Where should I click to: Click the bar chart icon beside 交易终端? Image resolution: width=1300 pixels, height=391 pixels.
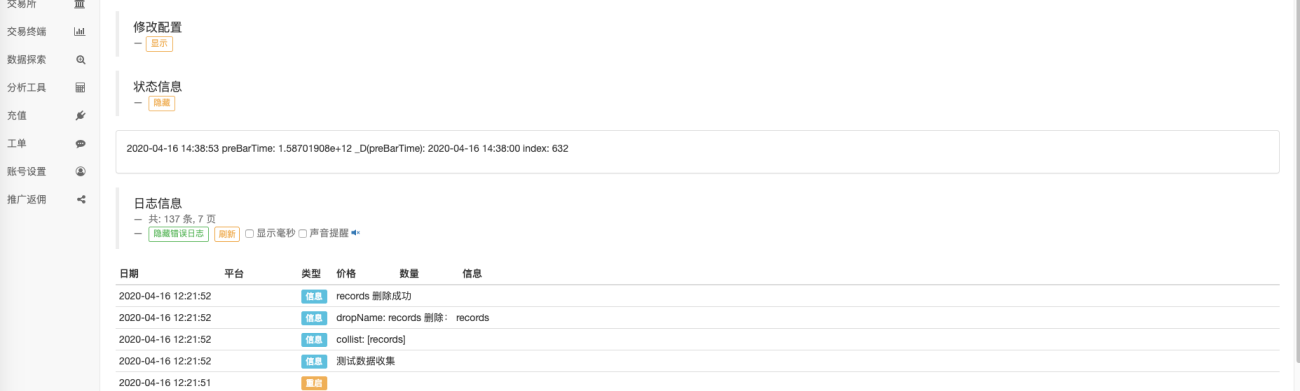[x=80, y=31]
